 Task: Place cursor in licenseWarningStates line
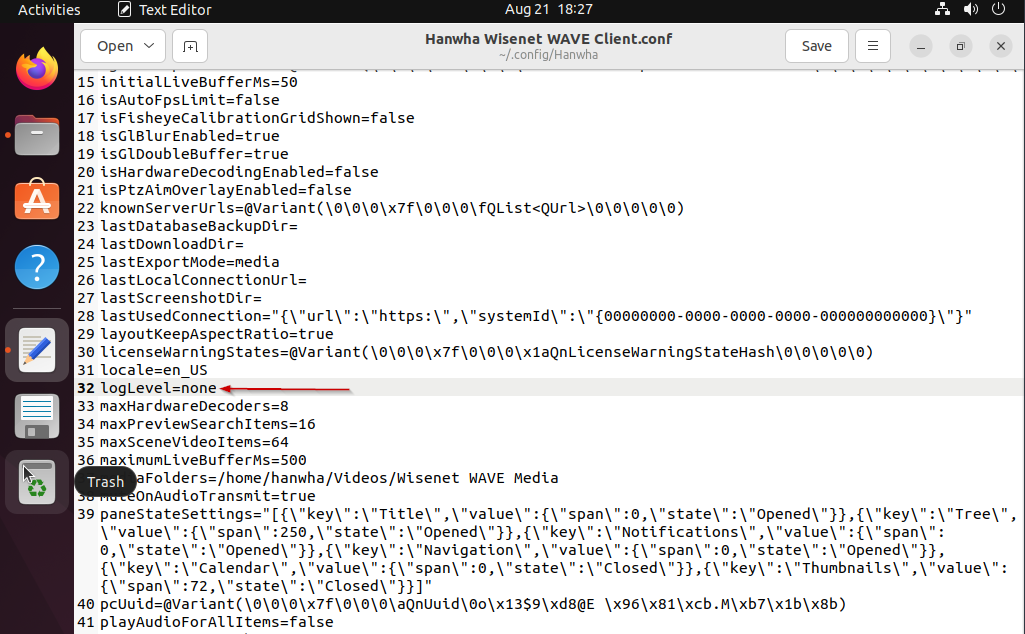coord(486,352)
